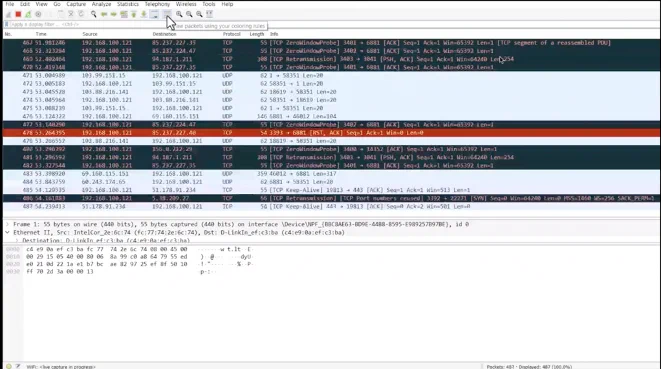Toggle packet colorization by coloring rules
Image resolution: width=662 pixels, height=370 pixels.
[167, 14]
